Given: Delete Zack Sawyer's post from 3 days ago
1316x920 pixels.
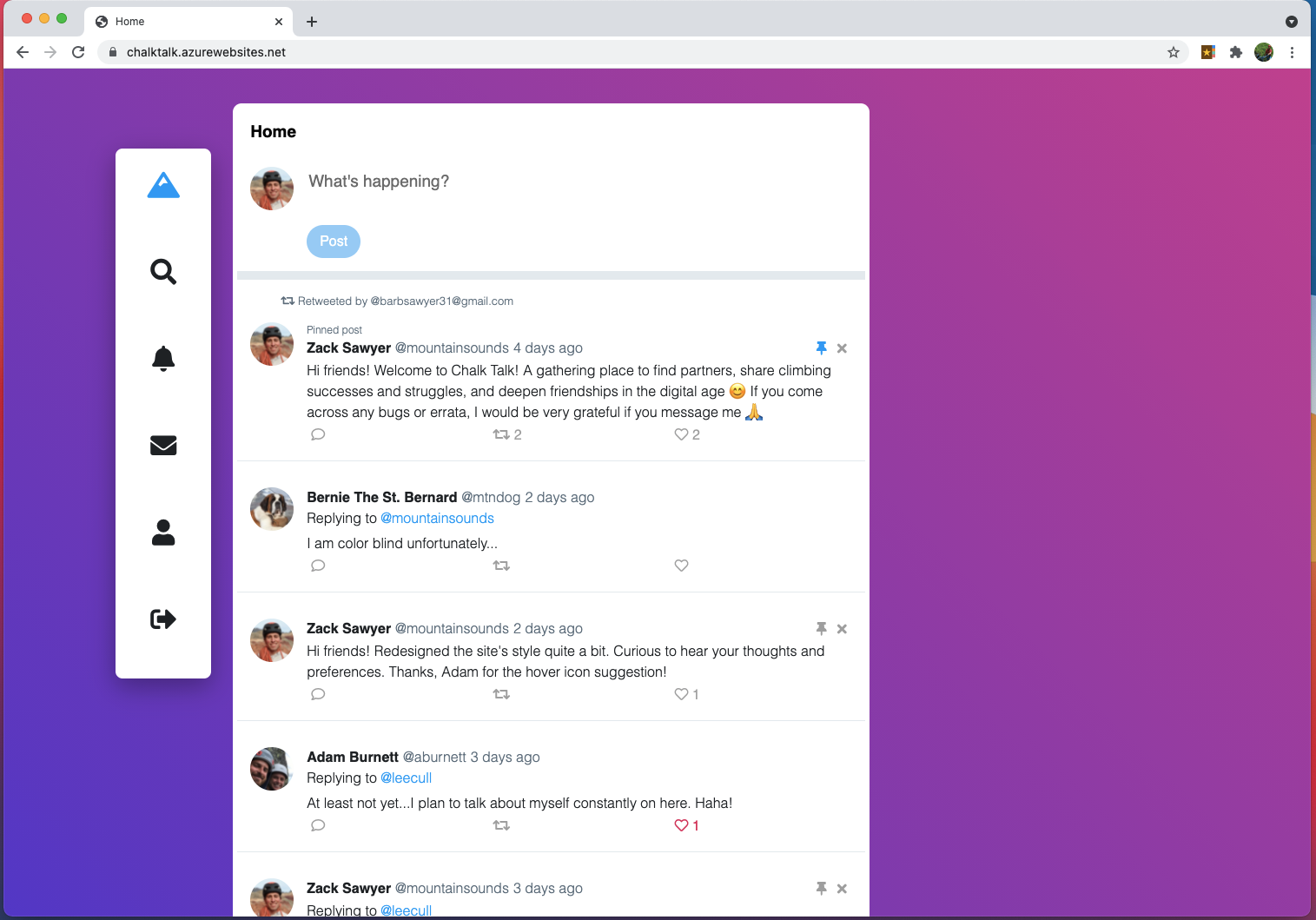Looking at the screenshot, I should (x=842, y=889).
